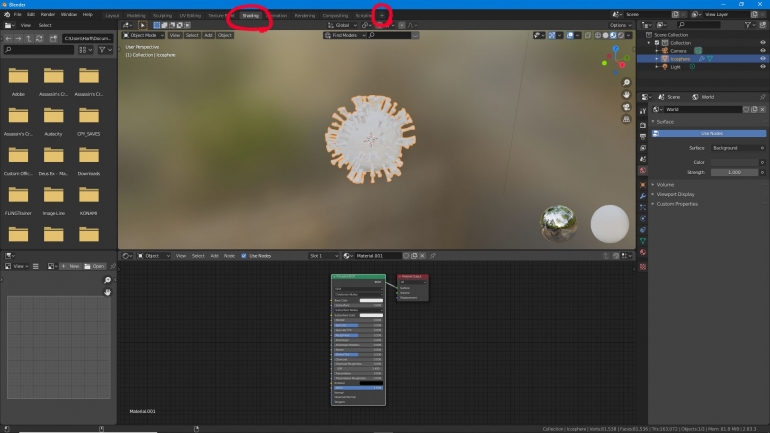Hide the Camera object in viewport
The image size is (770, 433).
click(763, 51)
